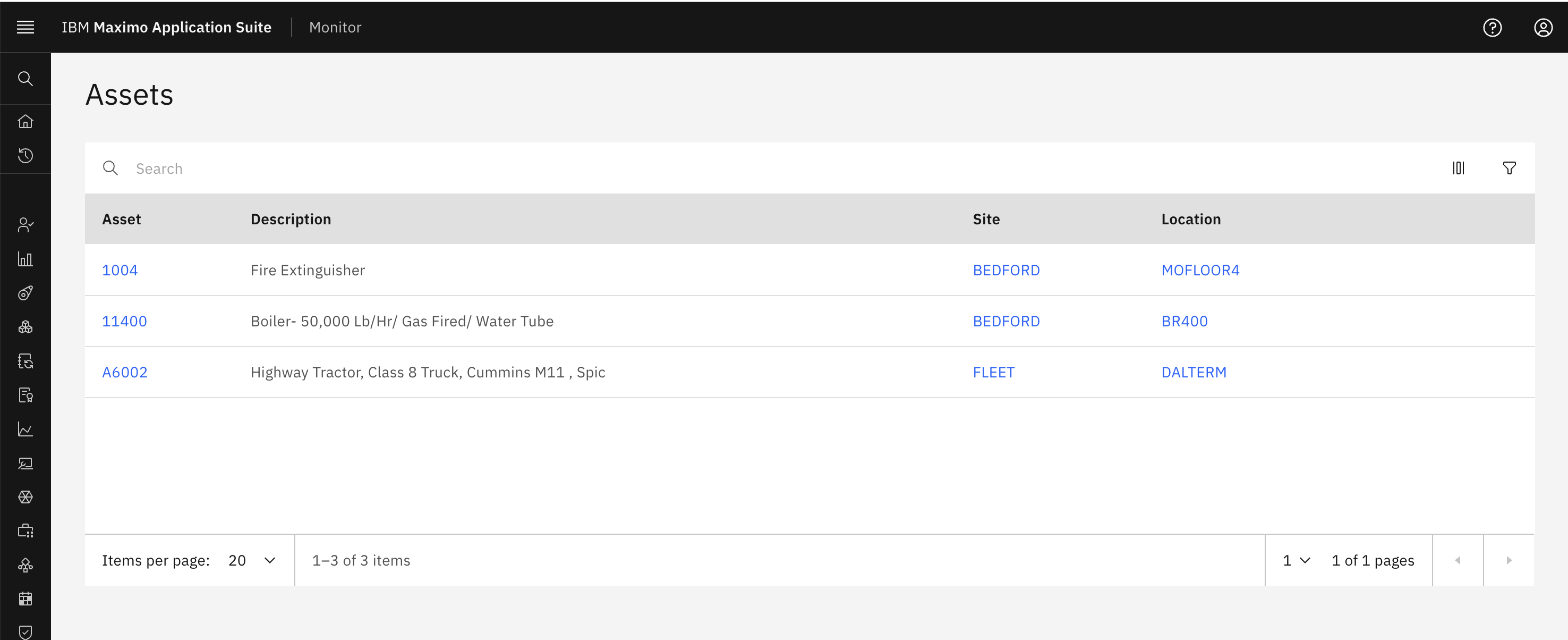Click the FLEET site link
Viewport: 1568px width, 640px height.
click(x=993, y=372)
